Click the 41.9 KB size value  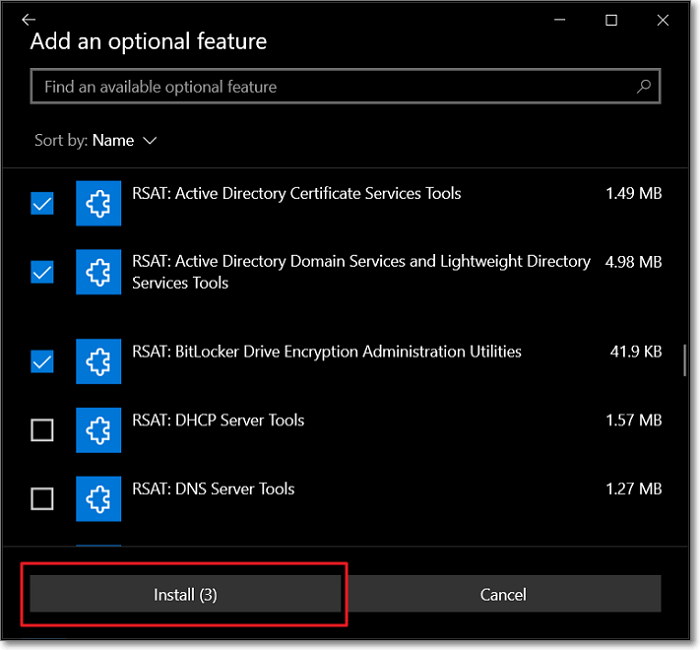tap(636, 352)
